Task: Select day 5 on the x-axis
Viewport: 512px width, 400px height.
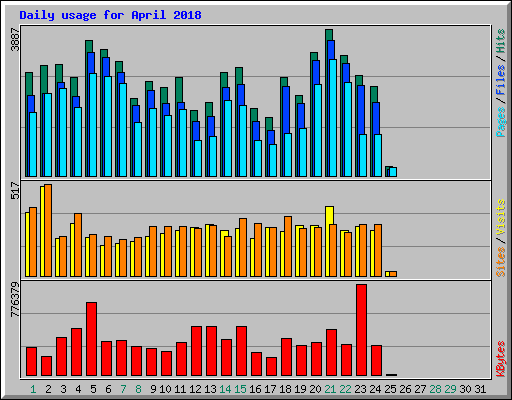Action: pos(93,389)
